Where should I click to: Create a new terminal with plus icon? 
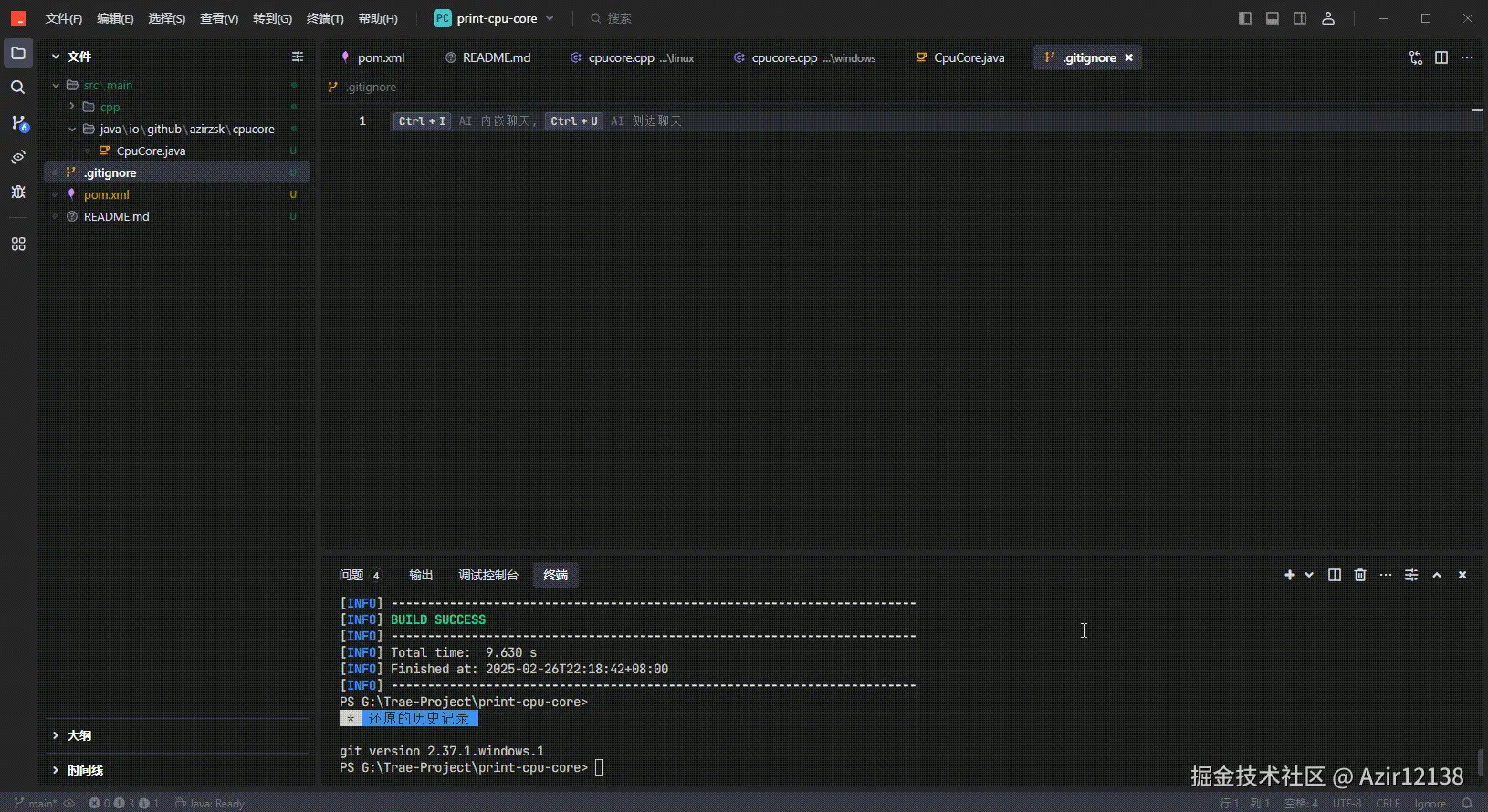coord(1290,575)
